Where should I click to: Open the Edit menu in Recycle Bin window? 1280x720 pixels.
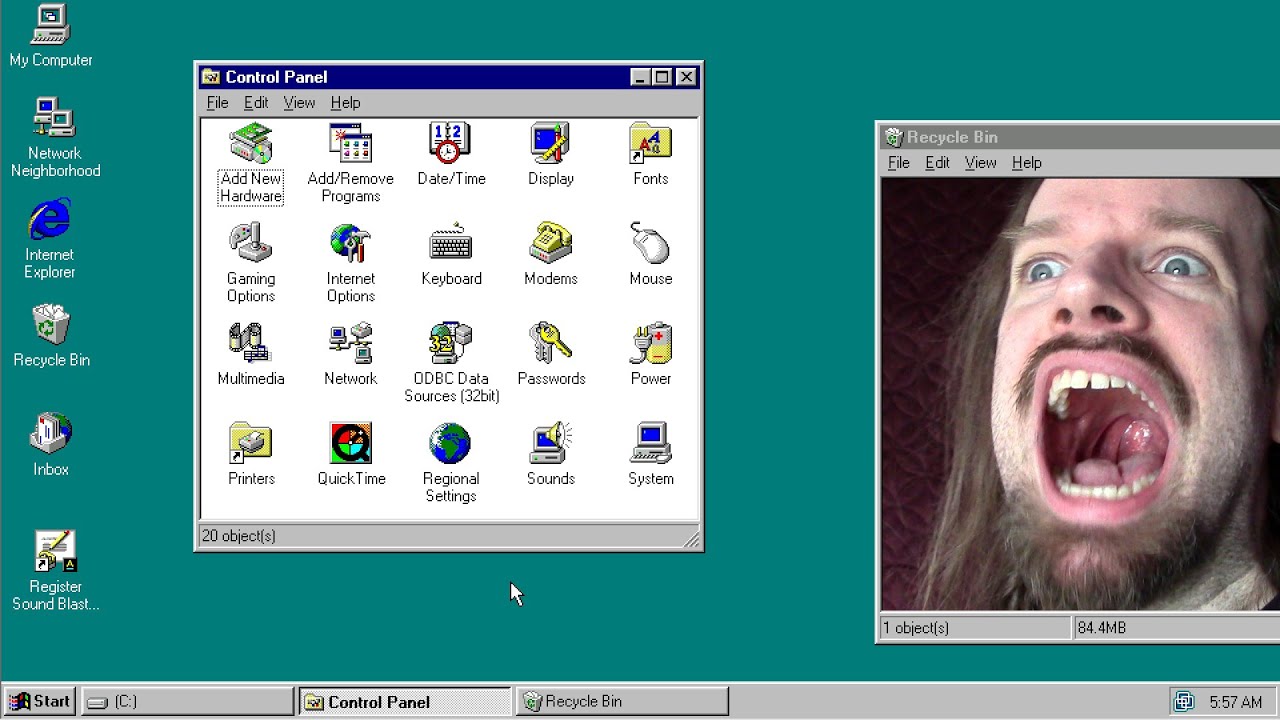[x=937, y=162]
